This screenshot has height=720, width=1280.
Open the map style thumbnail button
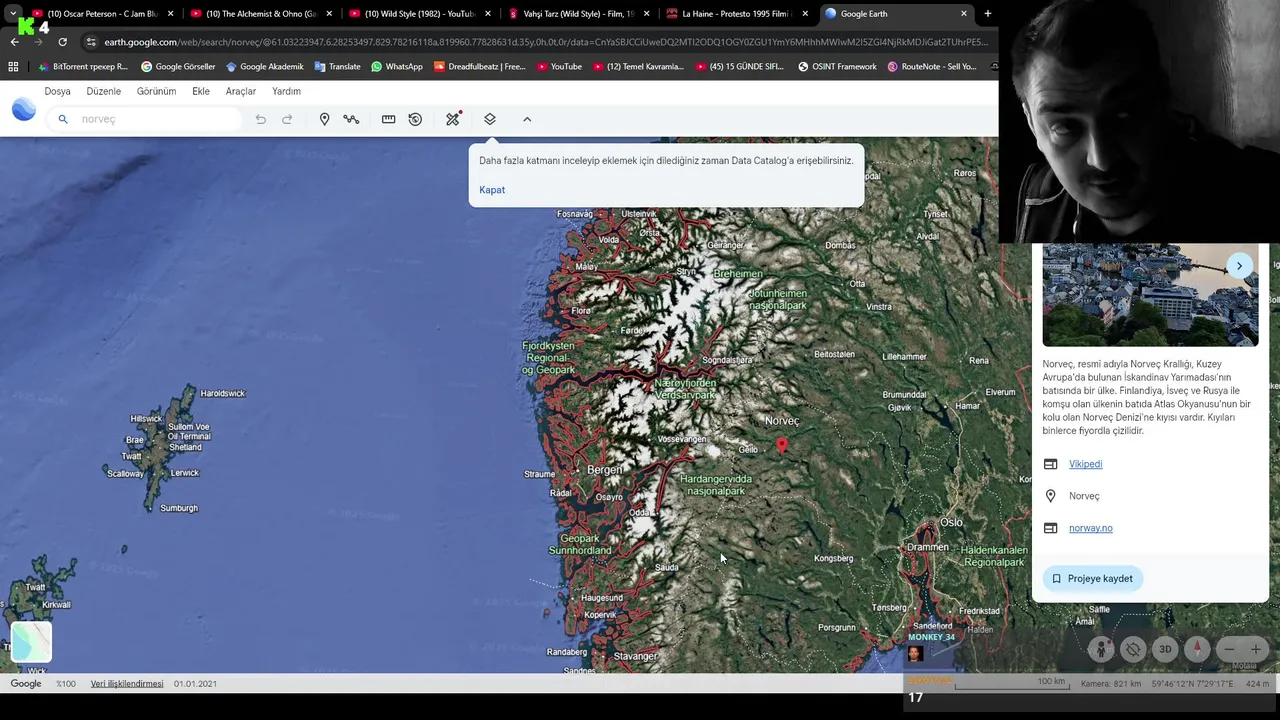[31, 642]
